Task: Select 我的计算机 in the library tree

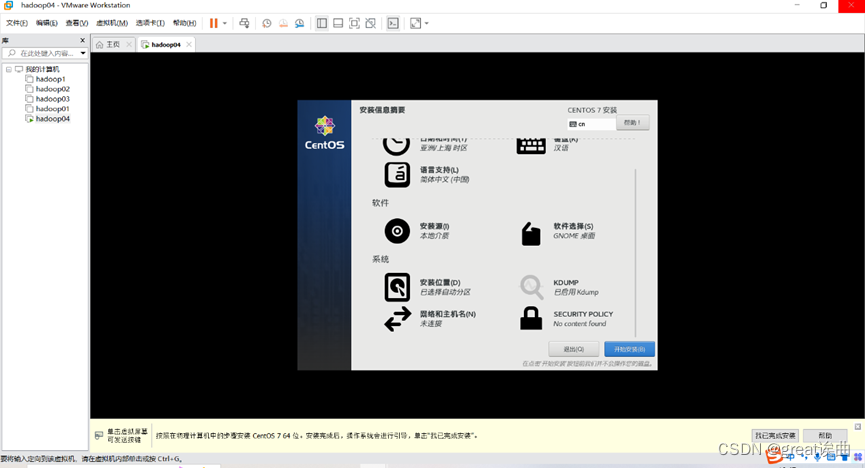Action: point(42,70)
